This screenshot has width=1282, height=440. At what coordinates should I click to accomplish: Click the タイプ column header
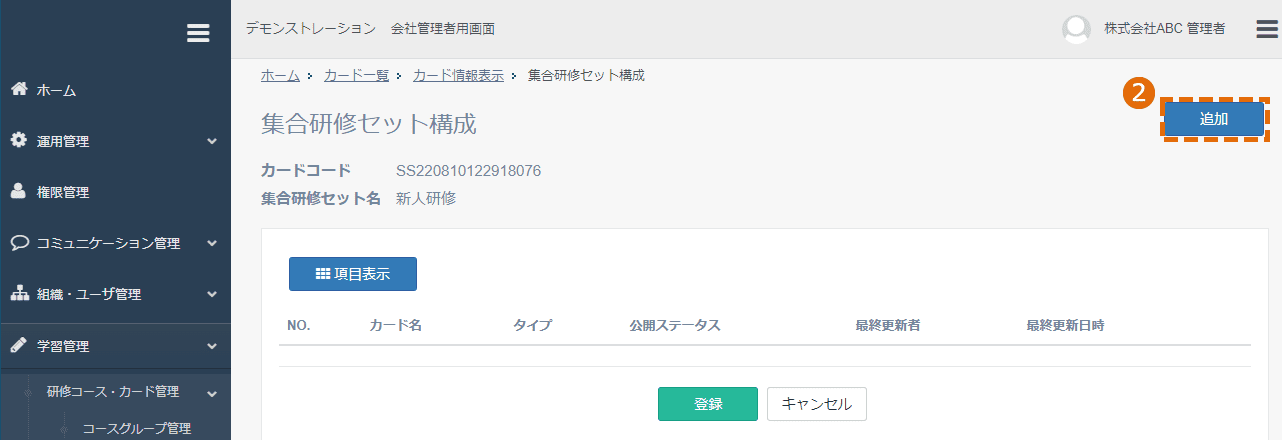(x=532, y=325)
